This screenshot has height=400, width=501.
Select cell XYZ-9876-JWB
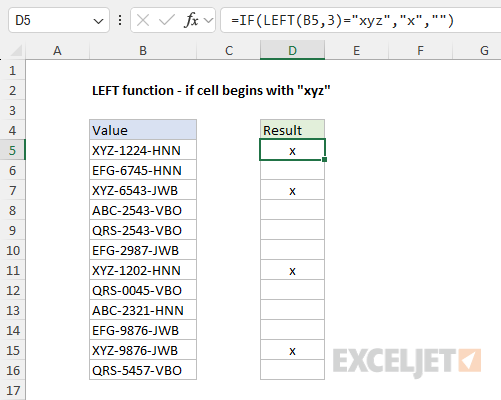(x=143, y=350)
